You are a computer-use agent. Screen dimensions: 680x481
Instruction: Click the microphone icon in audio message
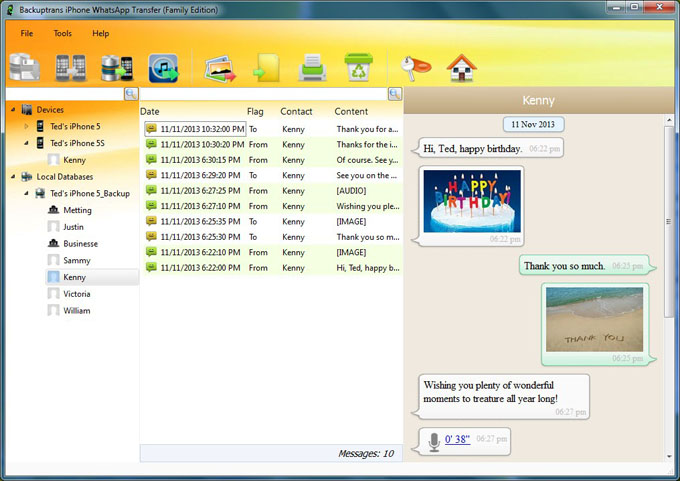pos(434,442)
